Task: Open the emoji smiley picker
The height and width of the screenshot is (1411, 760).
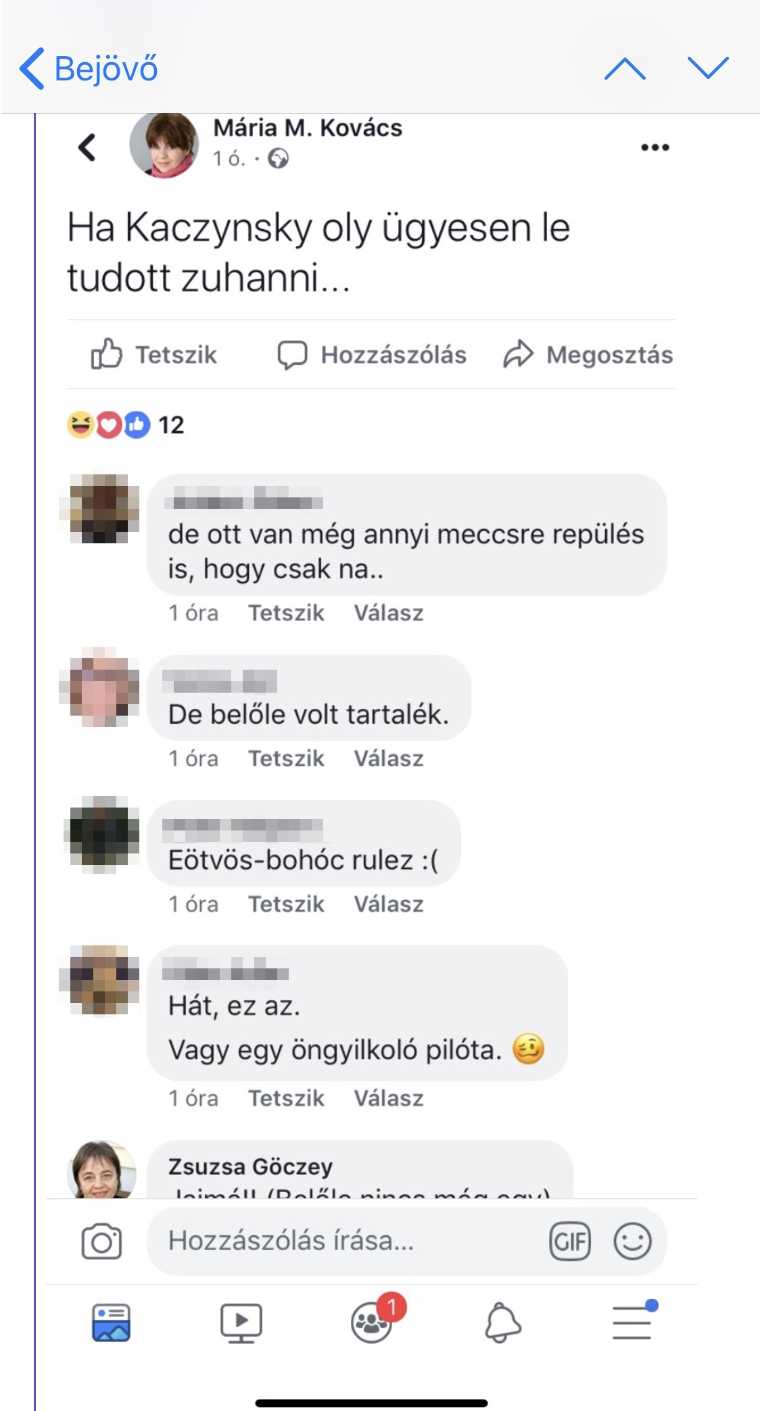Action: point(632,1242)
